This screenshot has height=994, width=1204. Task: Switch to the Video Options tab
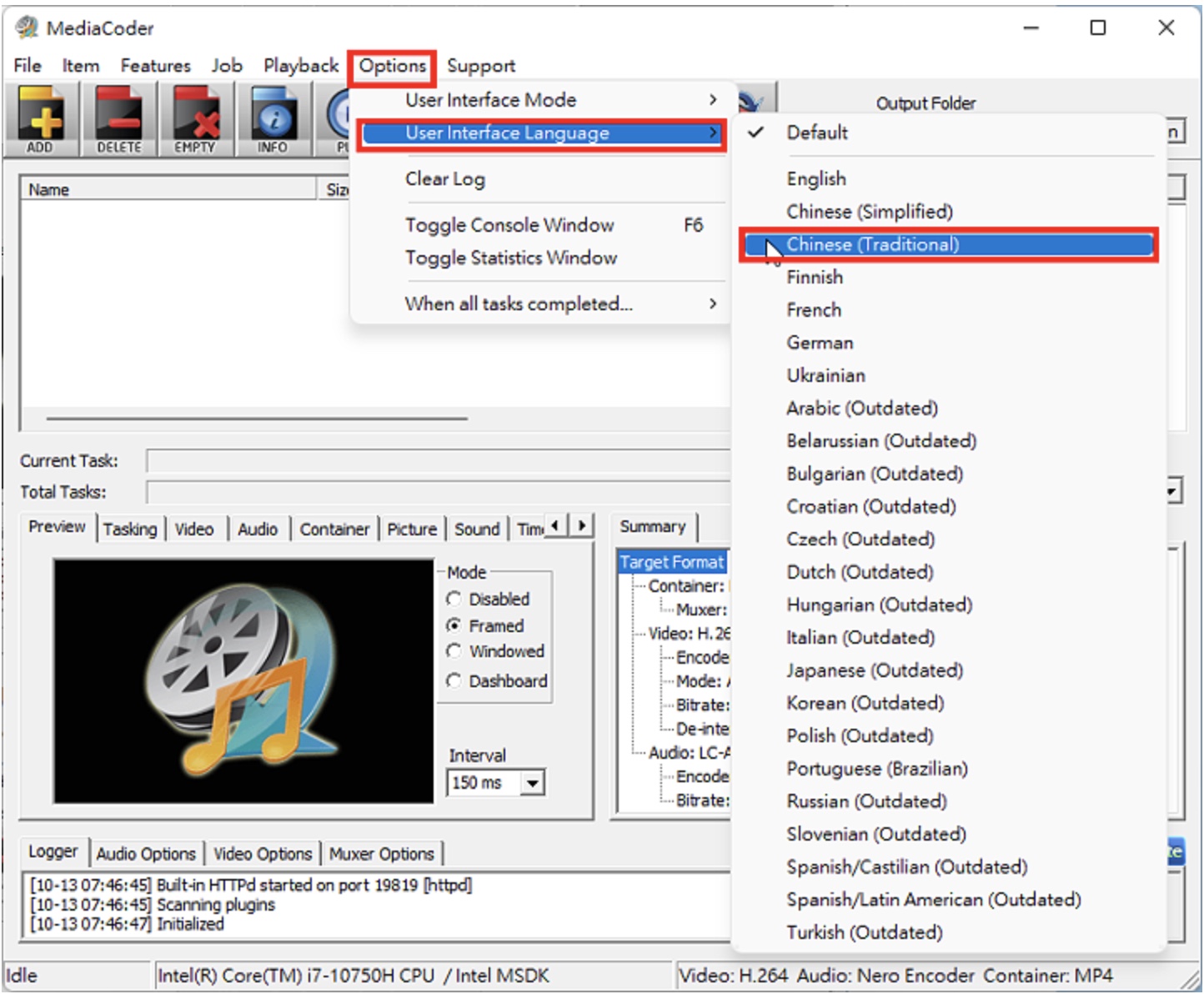pos(263,853)
